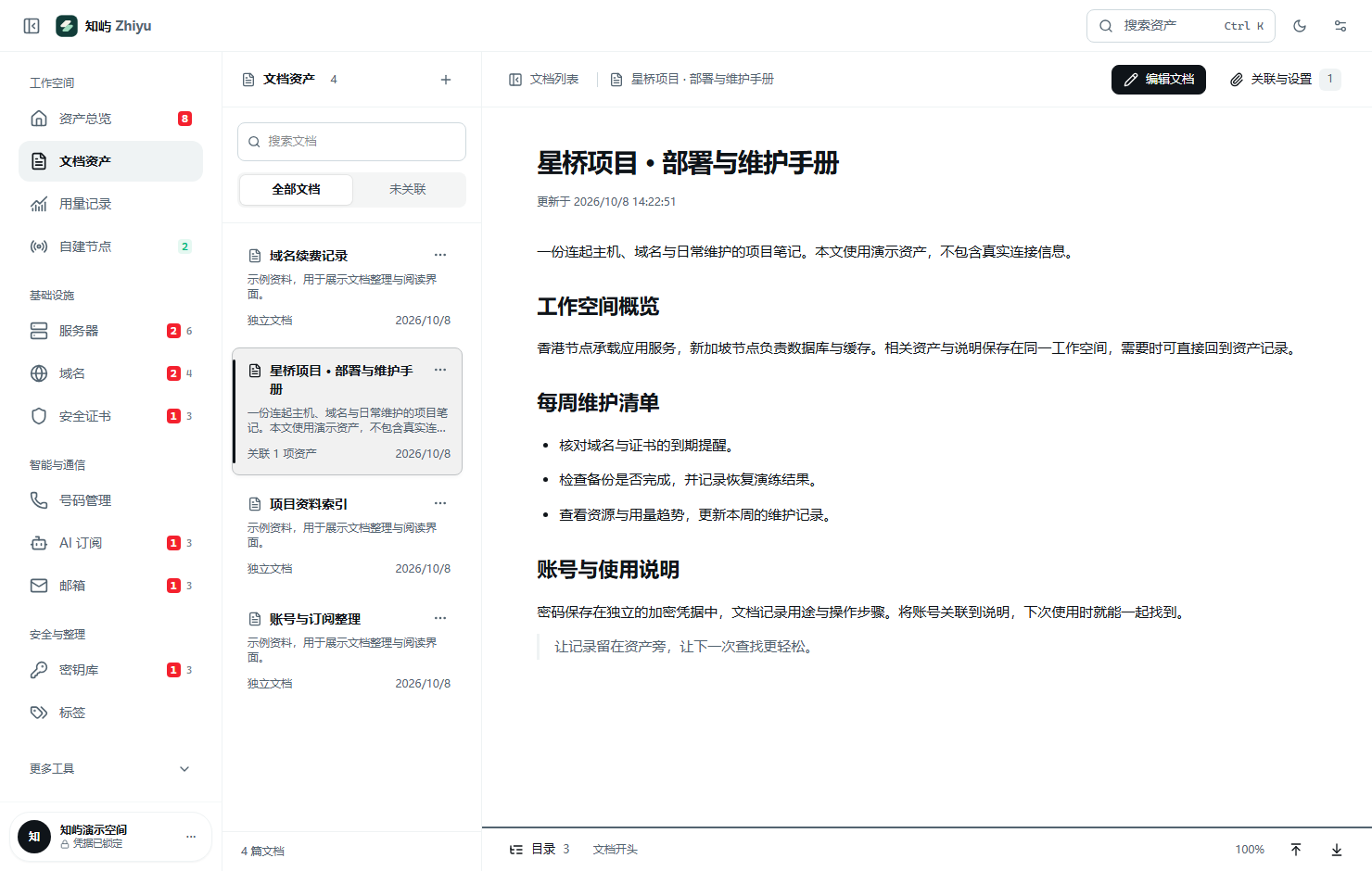Open 号码管理 in sidebar
Screen dimensions: 1372x871
click(x=111, y=500)
